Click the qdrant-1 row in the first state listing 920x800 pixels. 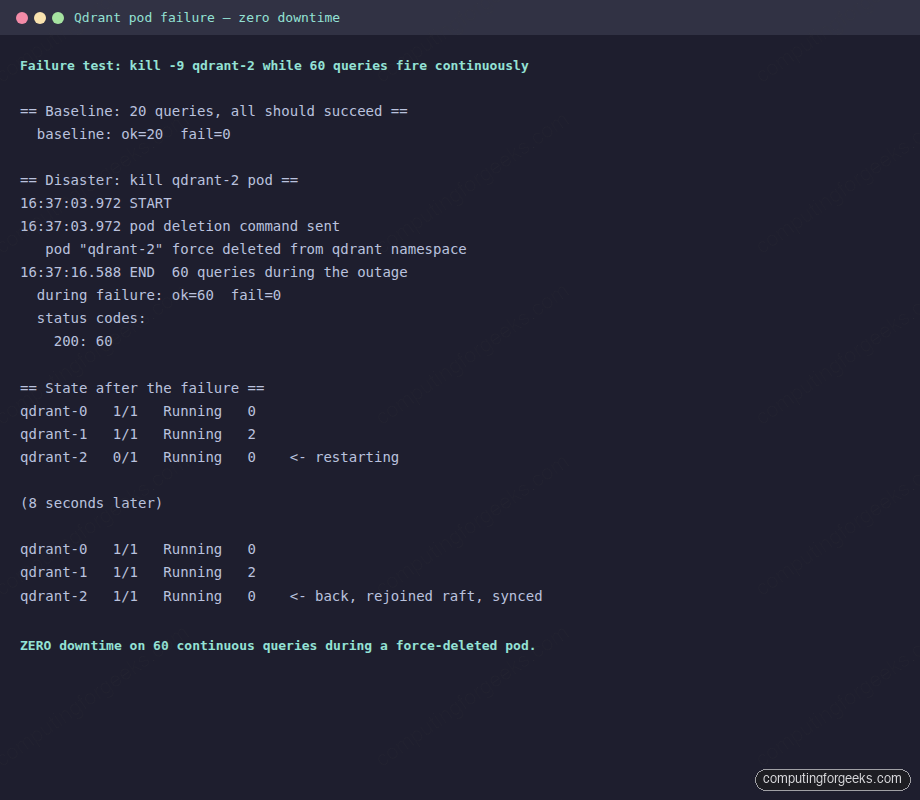[x=138, y=434]
